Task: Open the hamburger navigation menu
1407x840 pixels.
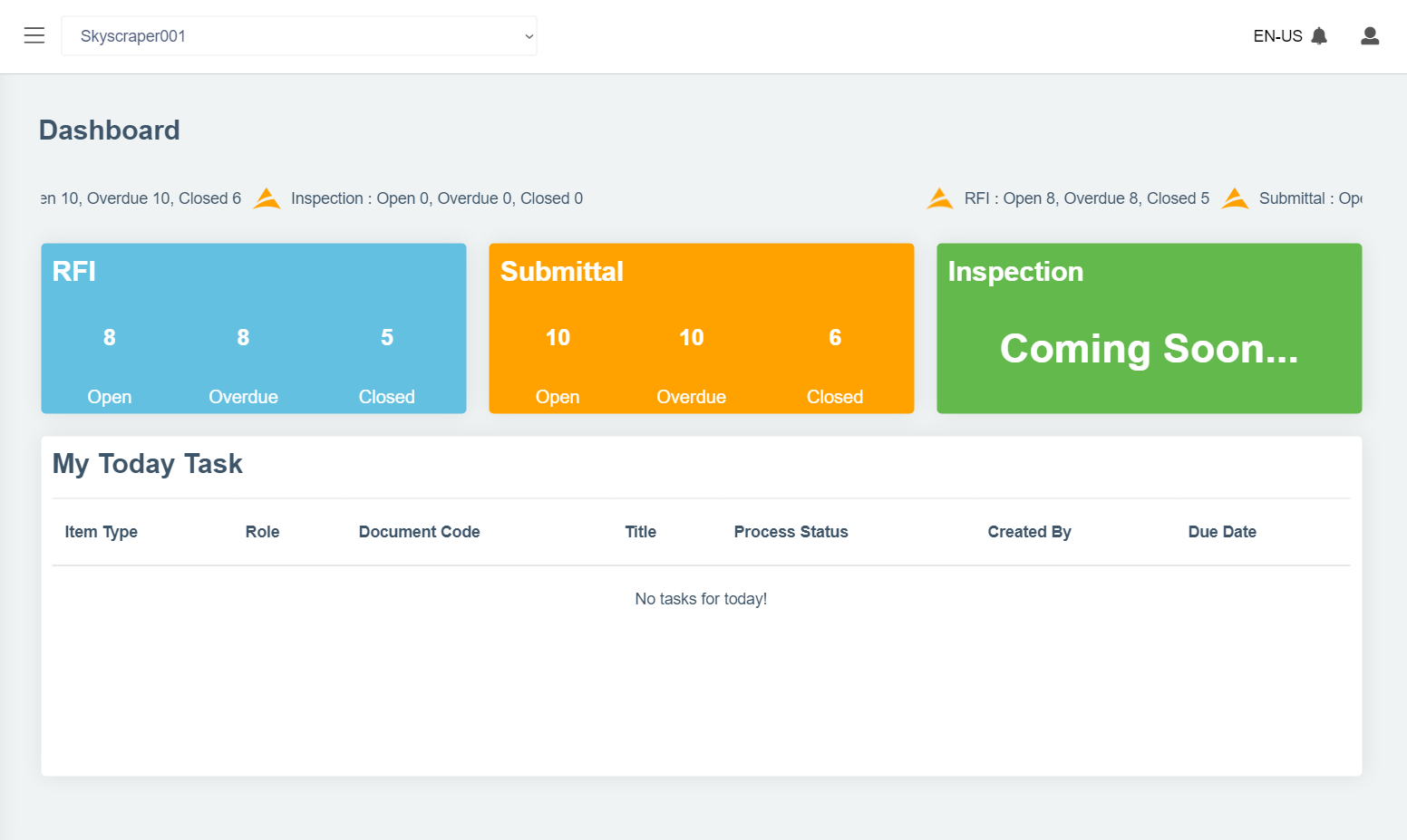Action: coord(34,35)
